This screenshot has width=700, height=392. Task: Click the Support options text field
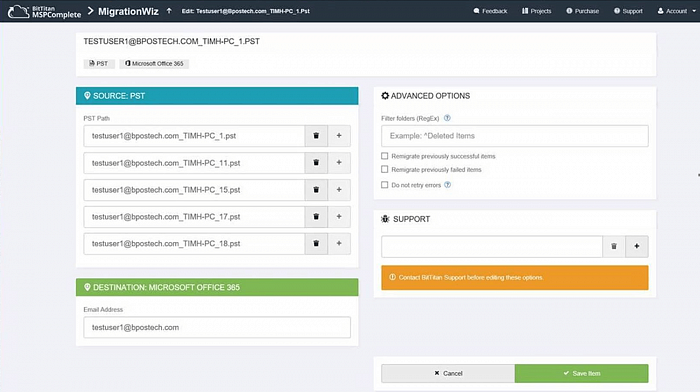click(492, 246)
